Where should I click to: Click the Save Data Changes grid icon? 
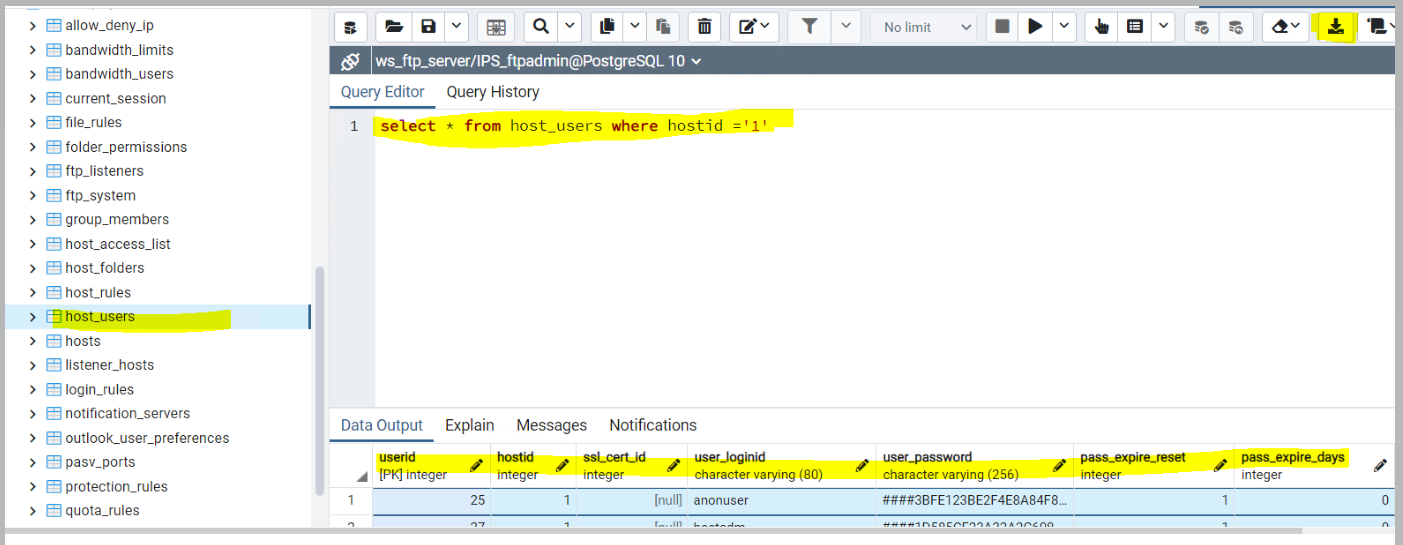tap(496, 27)
